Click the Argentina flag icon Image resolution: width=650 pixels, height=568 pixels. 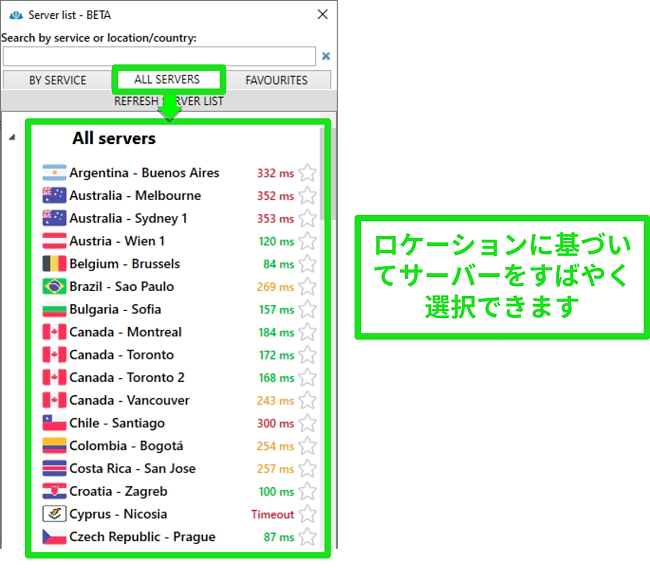point(54,173)
